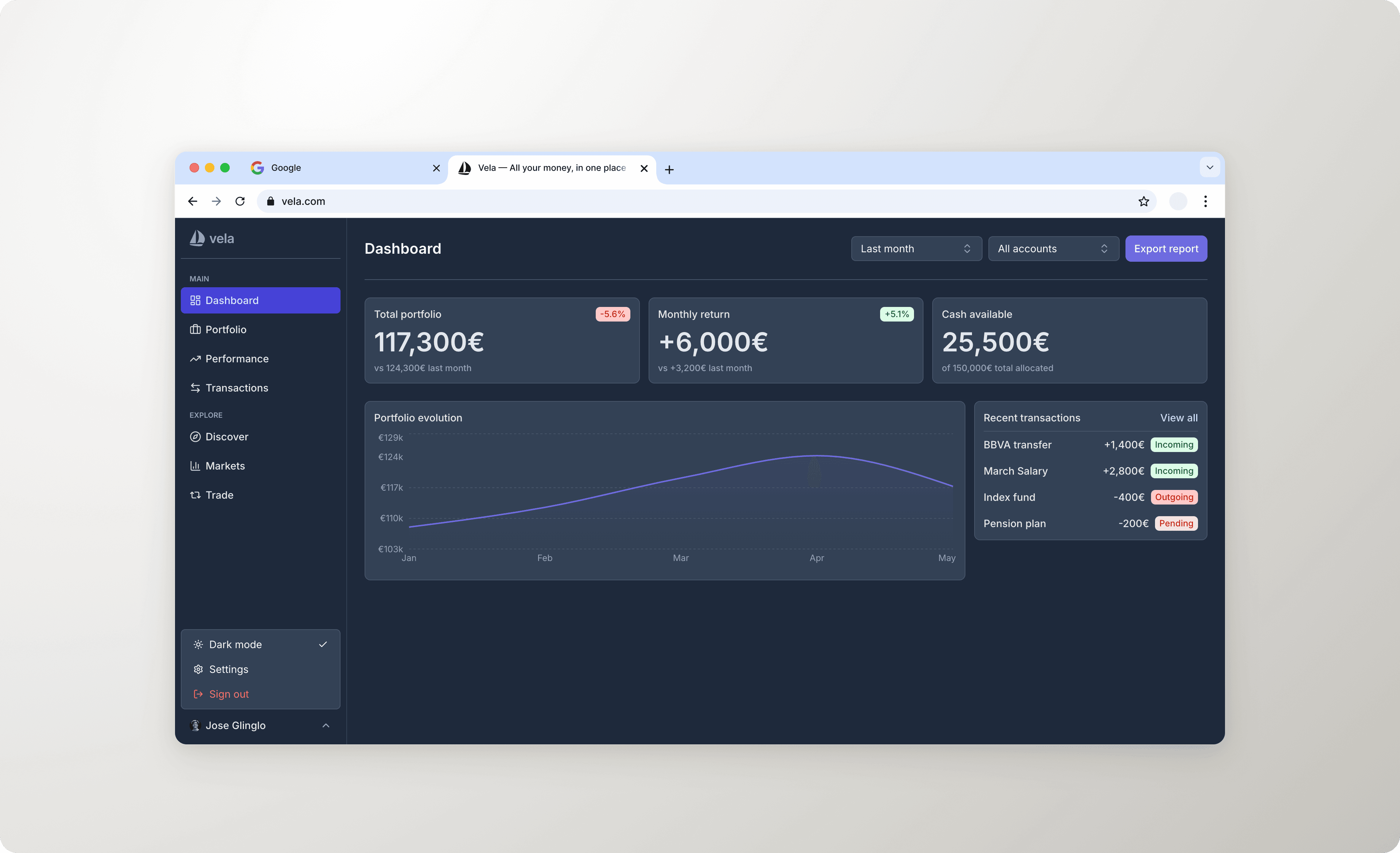Open Transactions from sidebar
Screen dimensions: 1400x853
point(260,388)
